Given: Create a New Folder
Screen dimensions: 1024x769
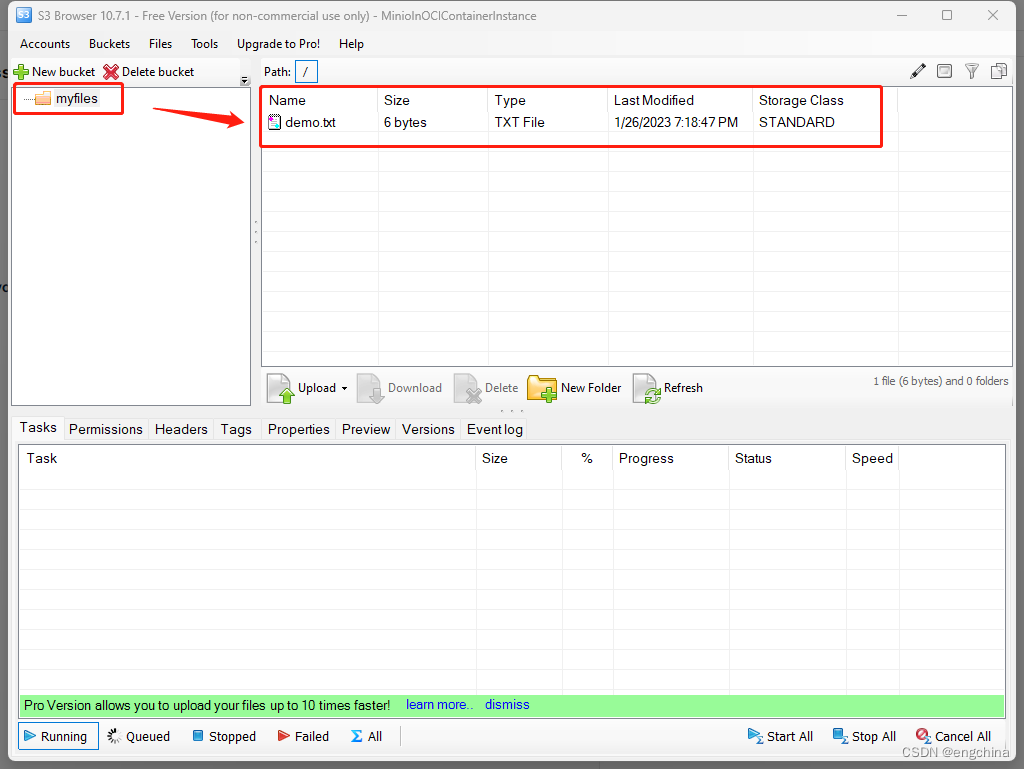Looking at the screenshot, I should tap(574, 388).
